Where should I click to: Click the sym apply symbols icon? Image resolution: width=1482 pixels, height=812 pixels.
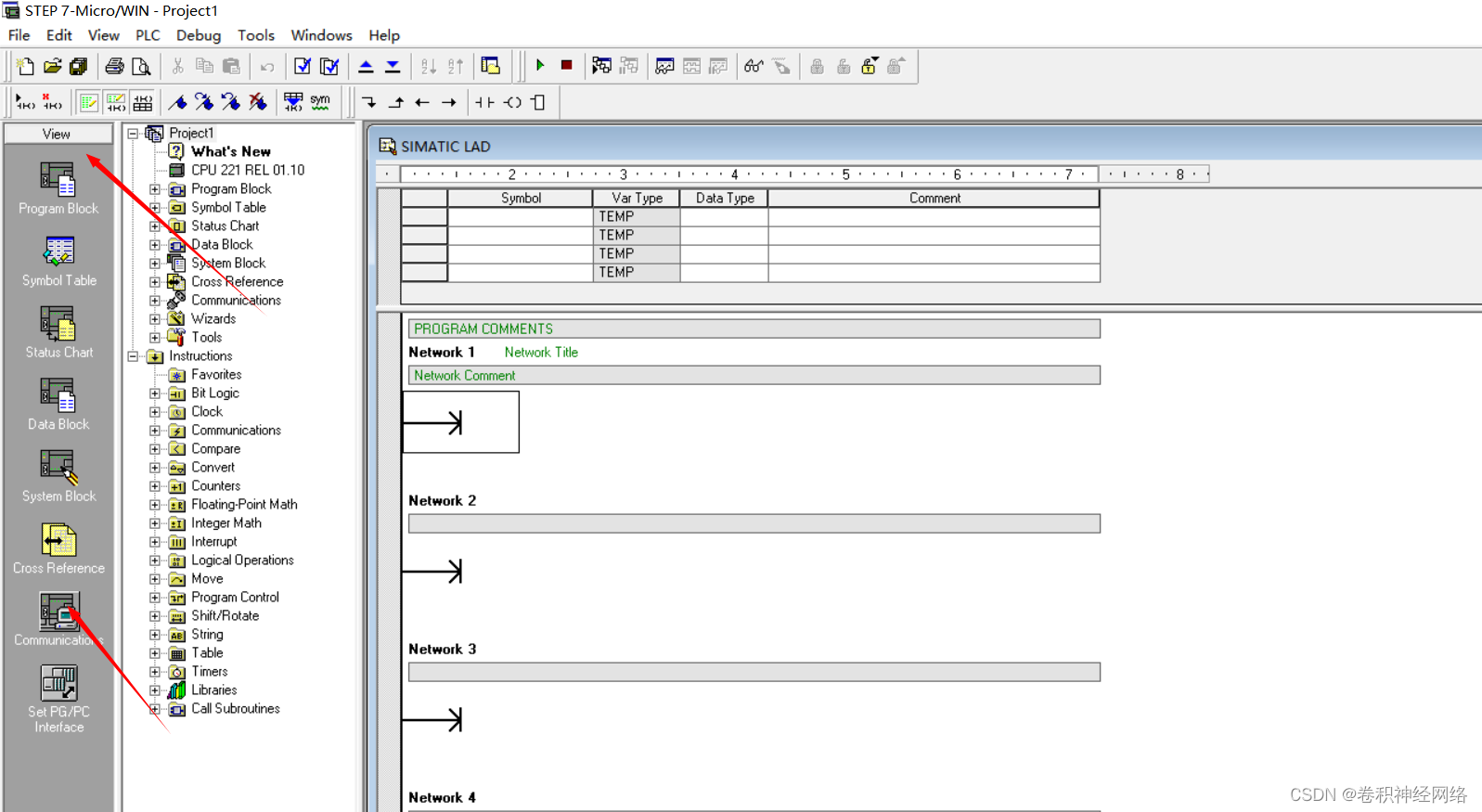pos(320,102)
